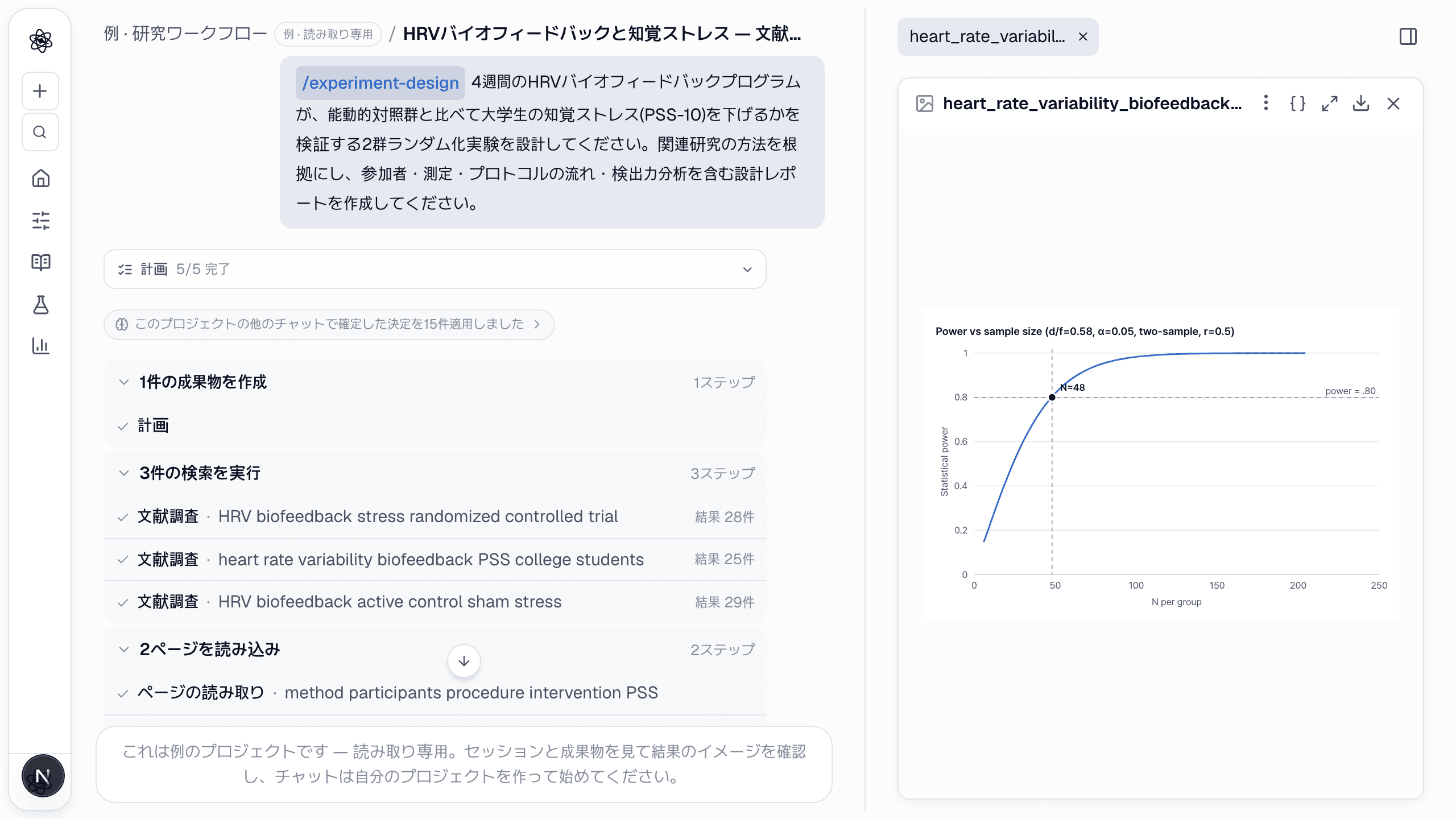Open the bar chart analytics icon

[40, 346]
